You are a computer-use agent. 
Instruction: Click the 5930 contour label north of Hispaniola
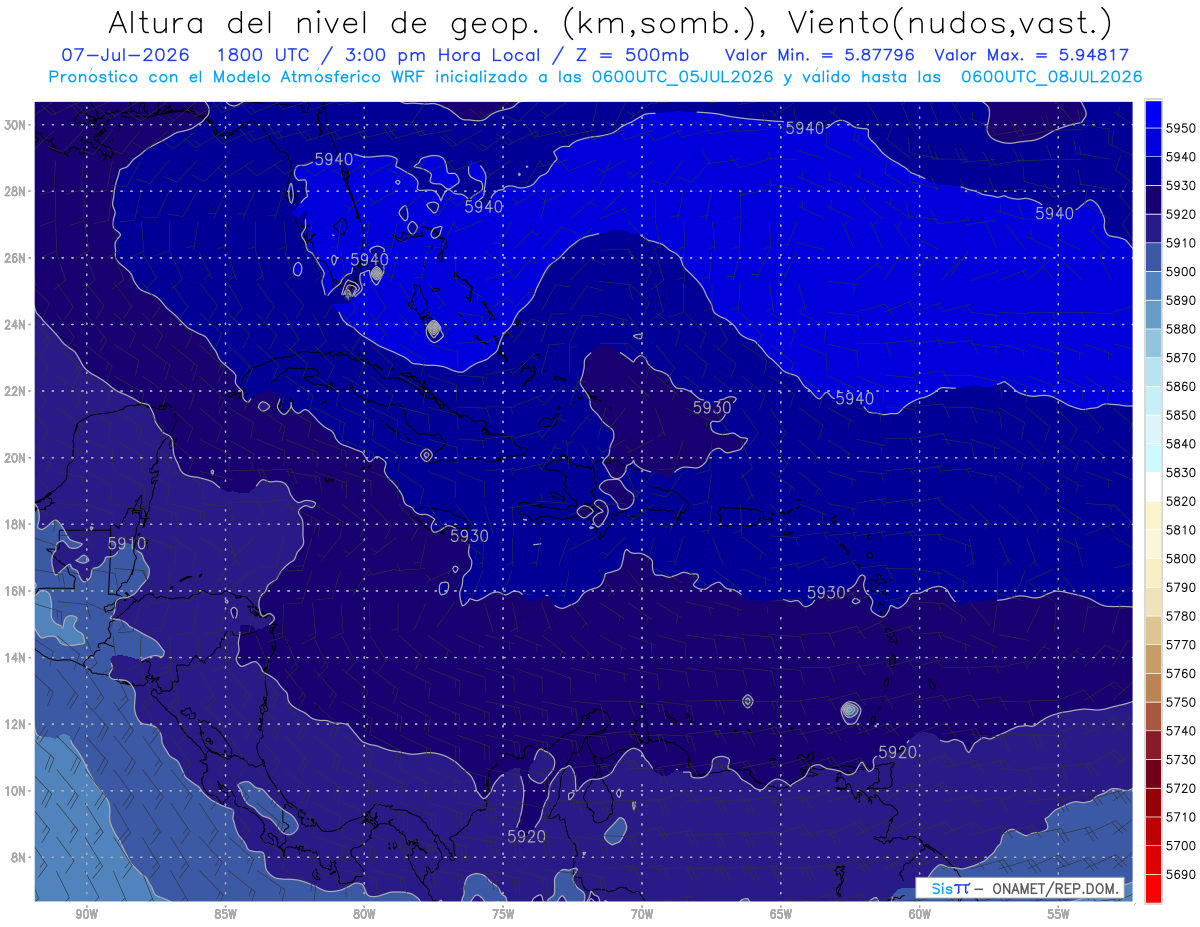tap(712, 408)
